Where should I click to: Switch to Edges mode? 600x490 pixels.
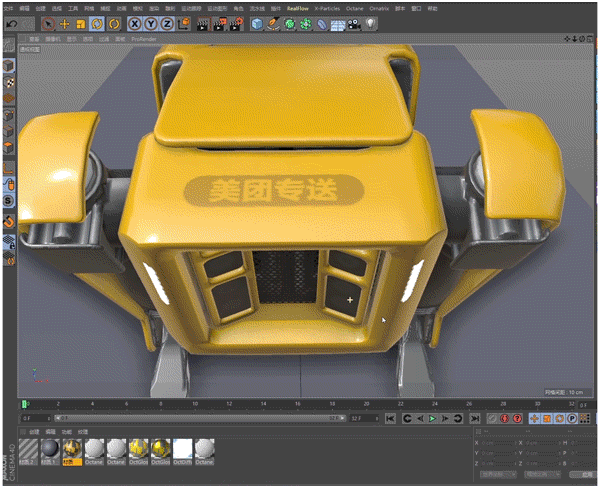(x=9, y=131)
